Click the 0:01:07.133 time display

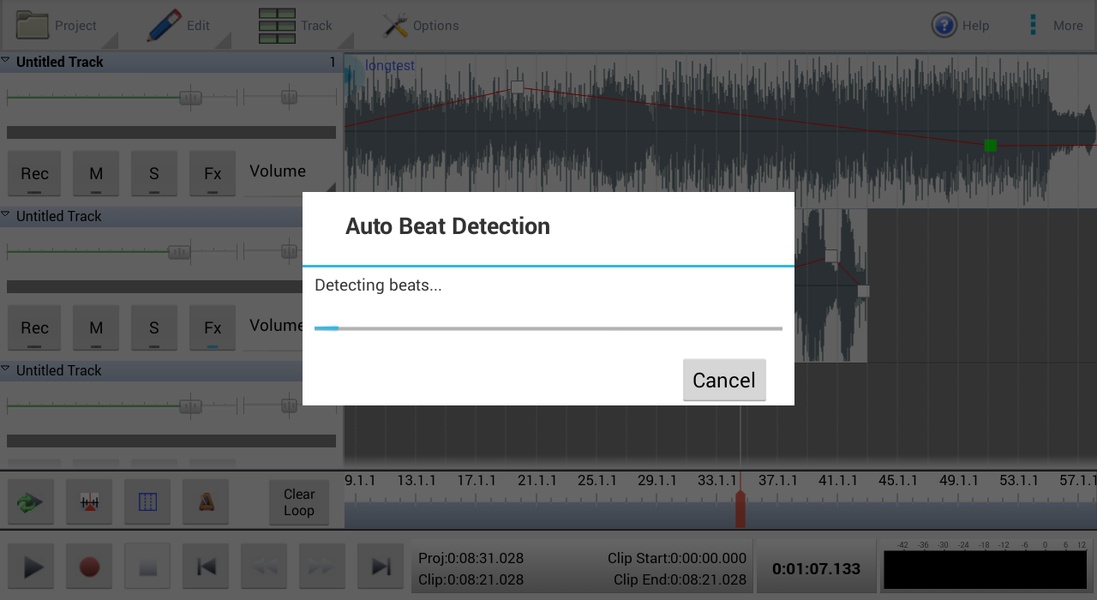[x=816, y=569]
